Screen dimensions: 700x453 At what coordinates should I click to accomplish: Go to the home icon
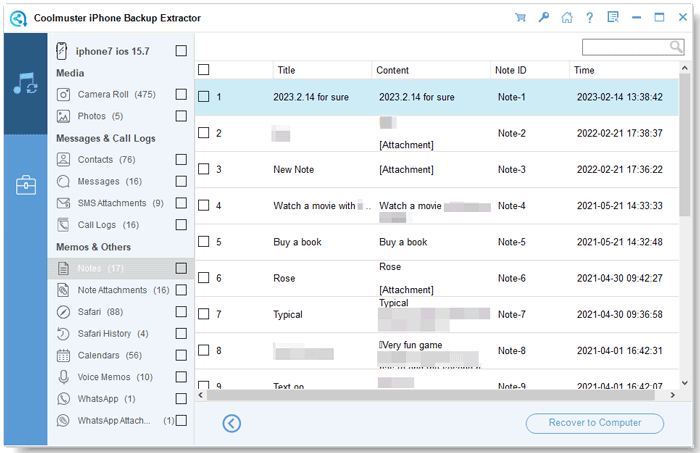click(x=567, y=17)
